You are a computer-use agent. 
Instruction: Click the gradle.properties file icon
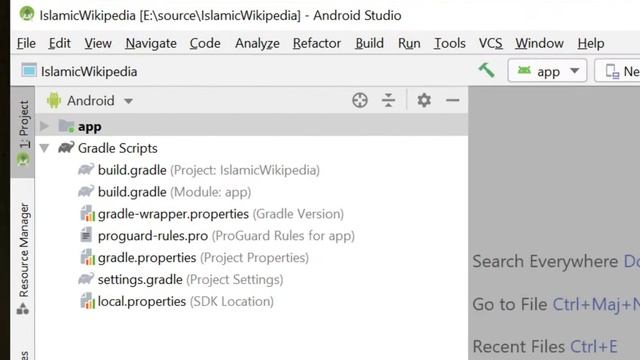[x=87, y=258]
